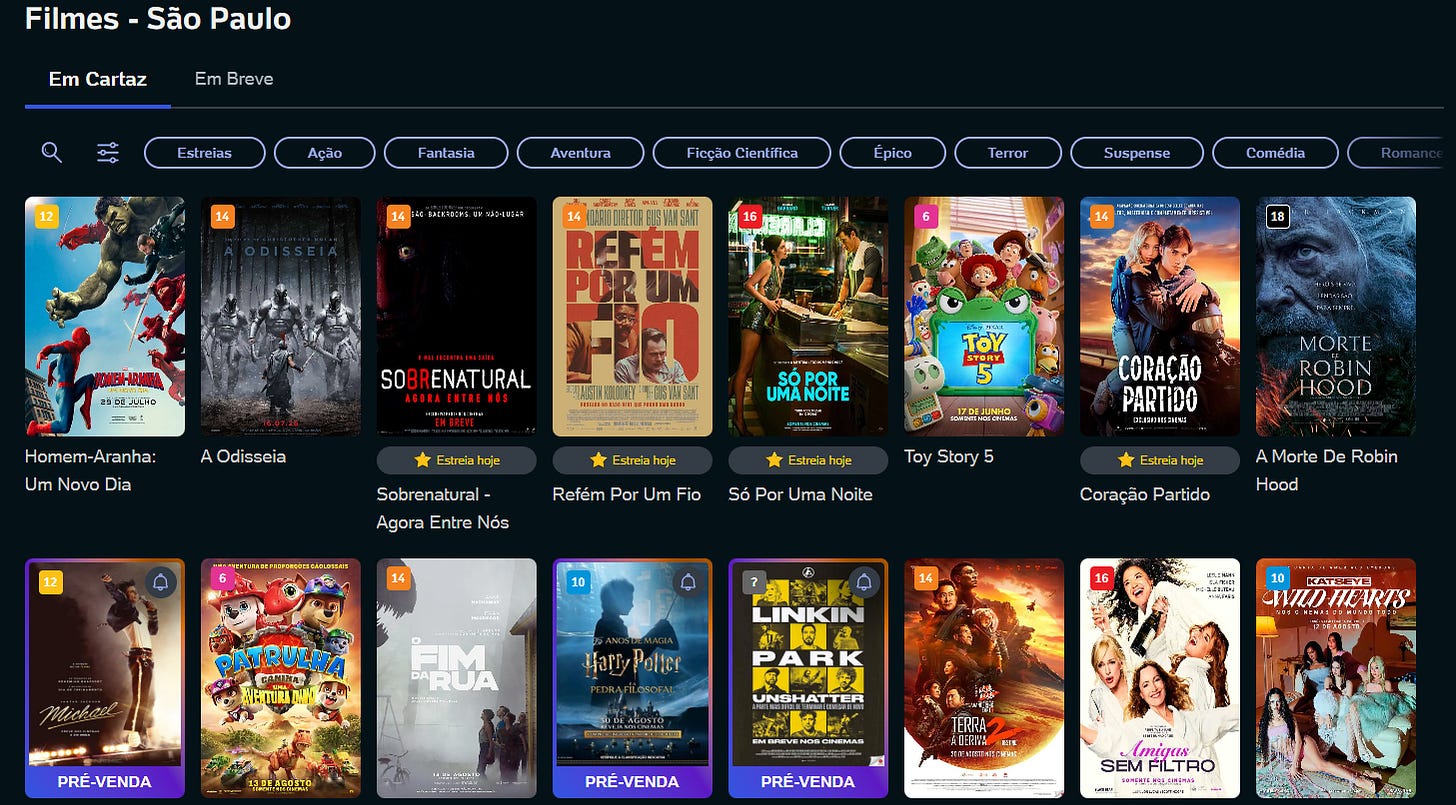The width and height of the screenshot is (1456, 805).
Task: Toggle the Ficção Científica genre filter
Action: tap(742, 153)
